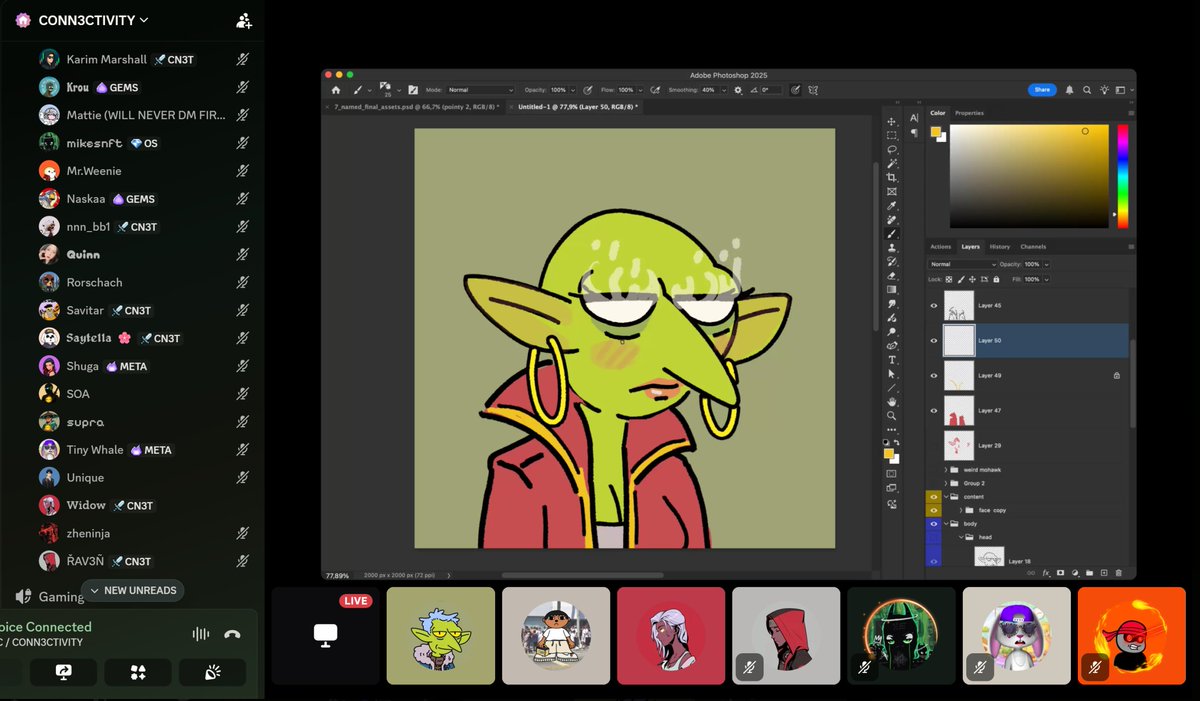Open Discord activities button

tap(138, 673)
